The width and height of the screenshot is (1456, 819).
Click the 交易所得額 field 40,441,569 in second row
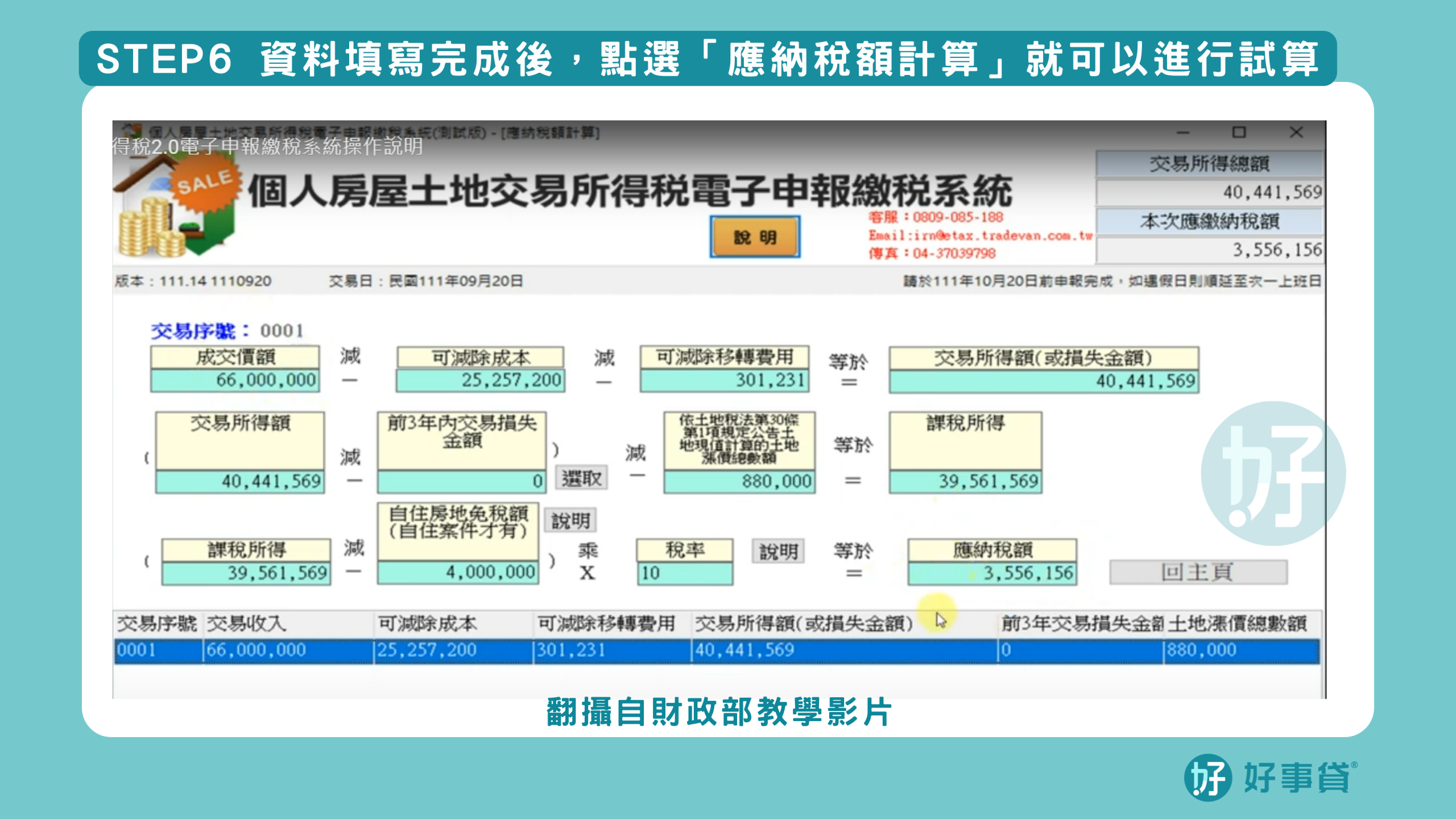click(x=239, y=481)
